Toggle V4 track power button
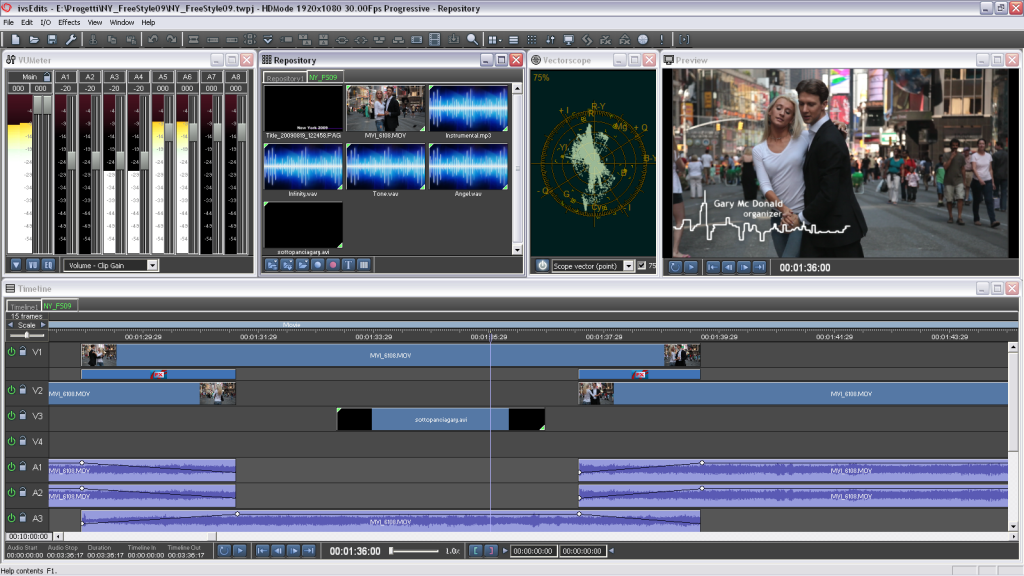The width and height of the screenshot is (1024, 576). pos(11,441)
